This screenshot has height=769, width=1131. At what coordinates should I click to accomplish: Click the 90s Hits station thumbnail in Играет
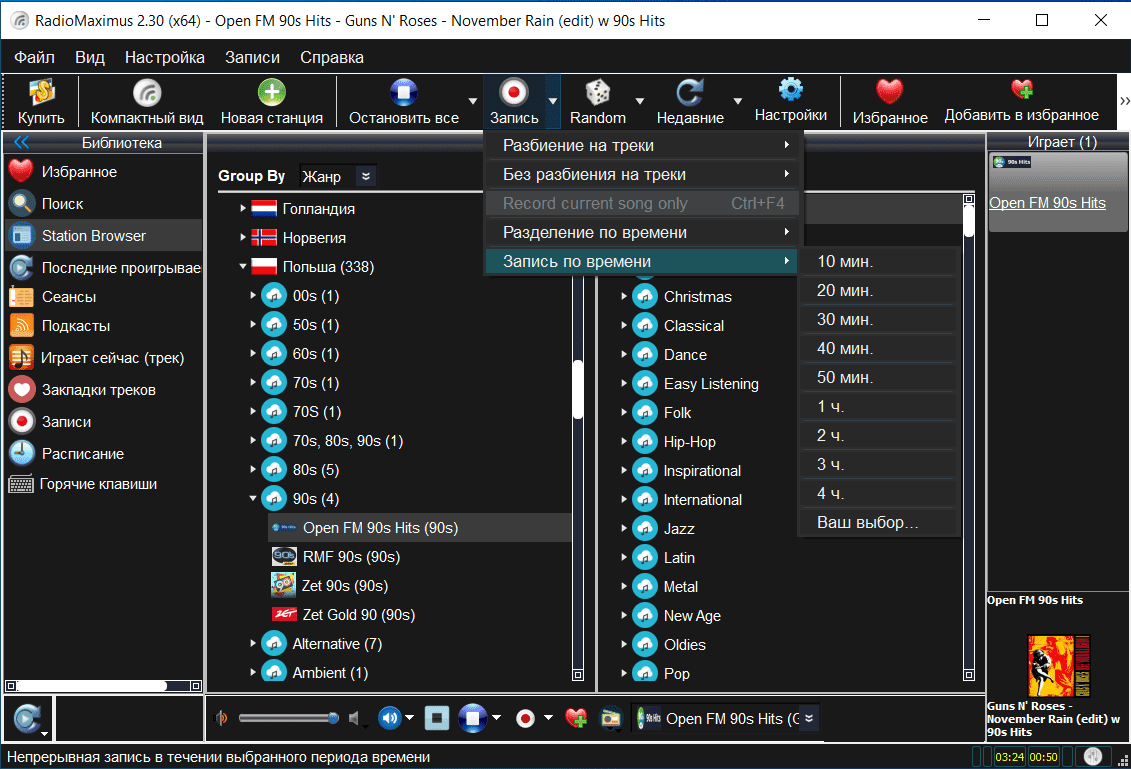tap(1012, 162)
